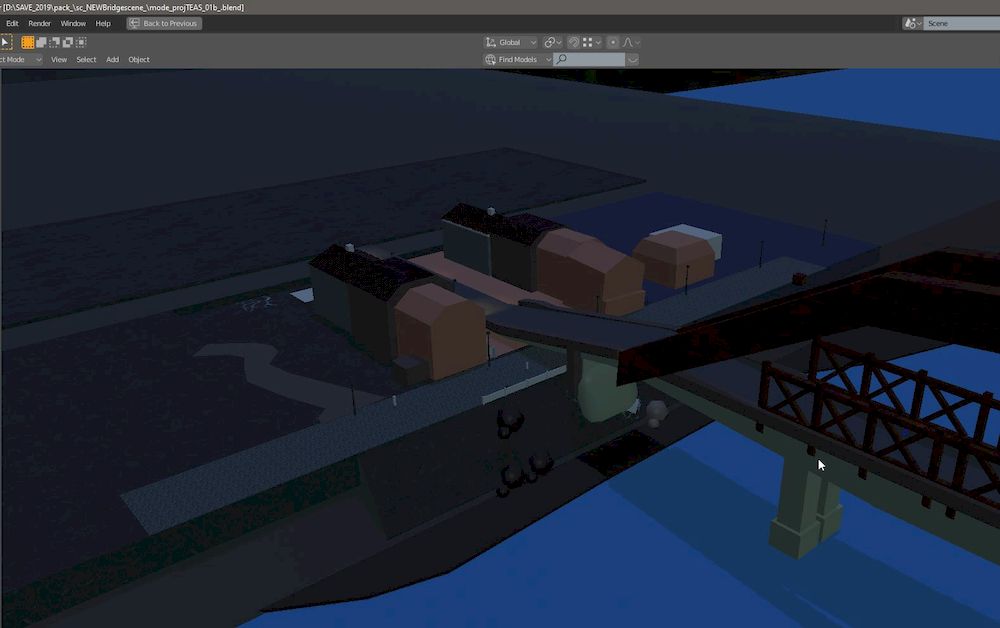Choose the Invert Selection mode icon
The image size is (1000, 628).
click(x=67, y=42)
